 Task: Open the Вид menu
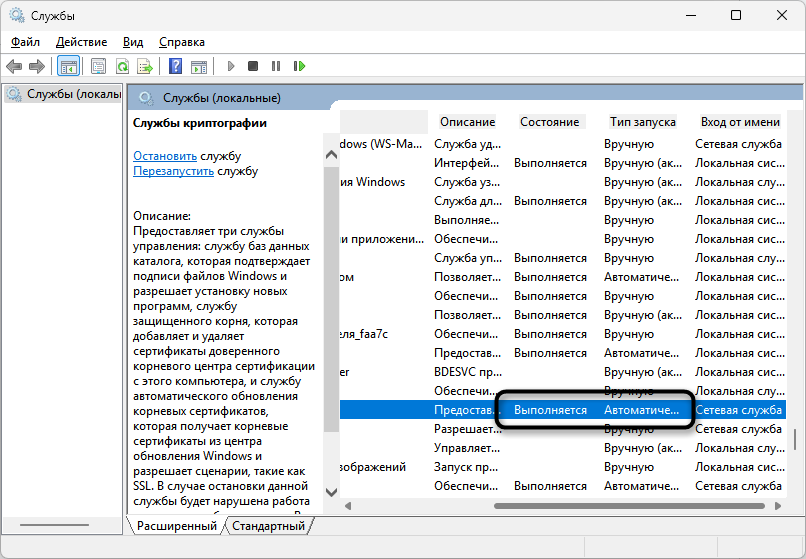(x=133, y=42)
